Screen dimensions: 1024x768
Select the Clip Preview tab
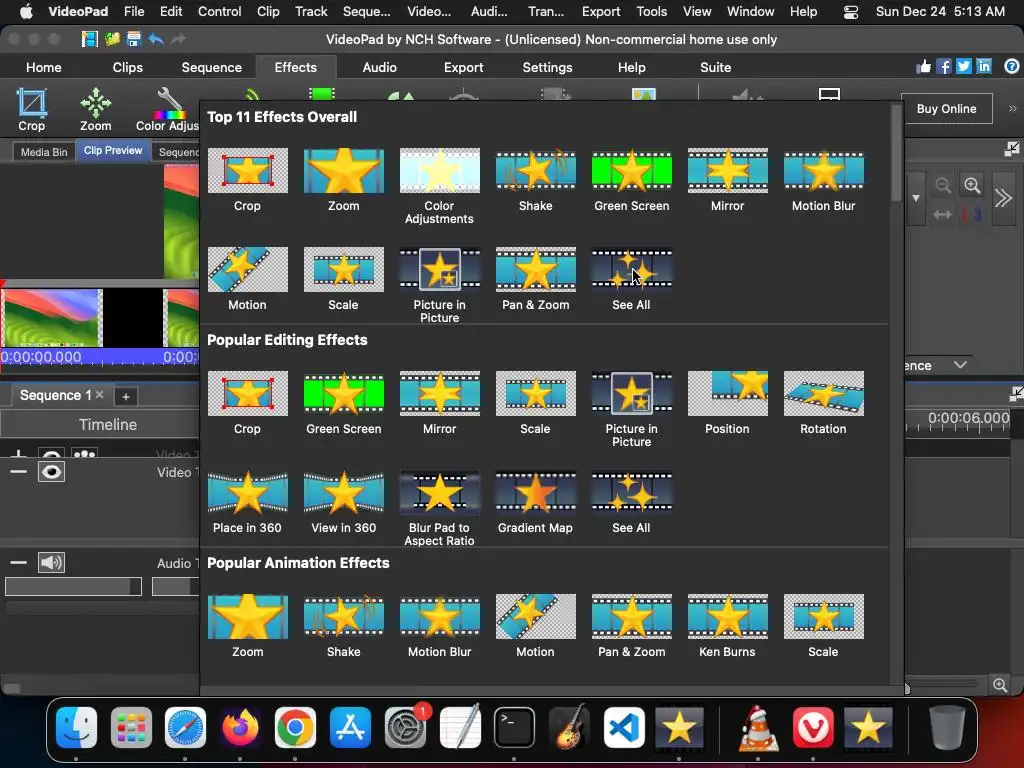click(x=113, y=151)
